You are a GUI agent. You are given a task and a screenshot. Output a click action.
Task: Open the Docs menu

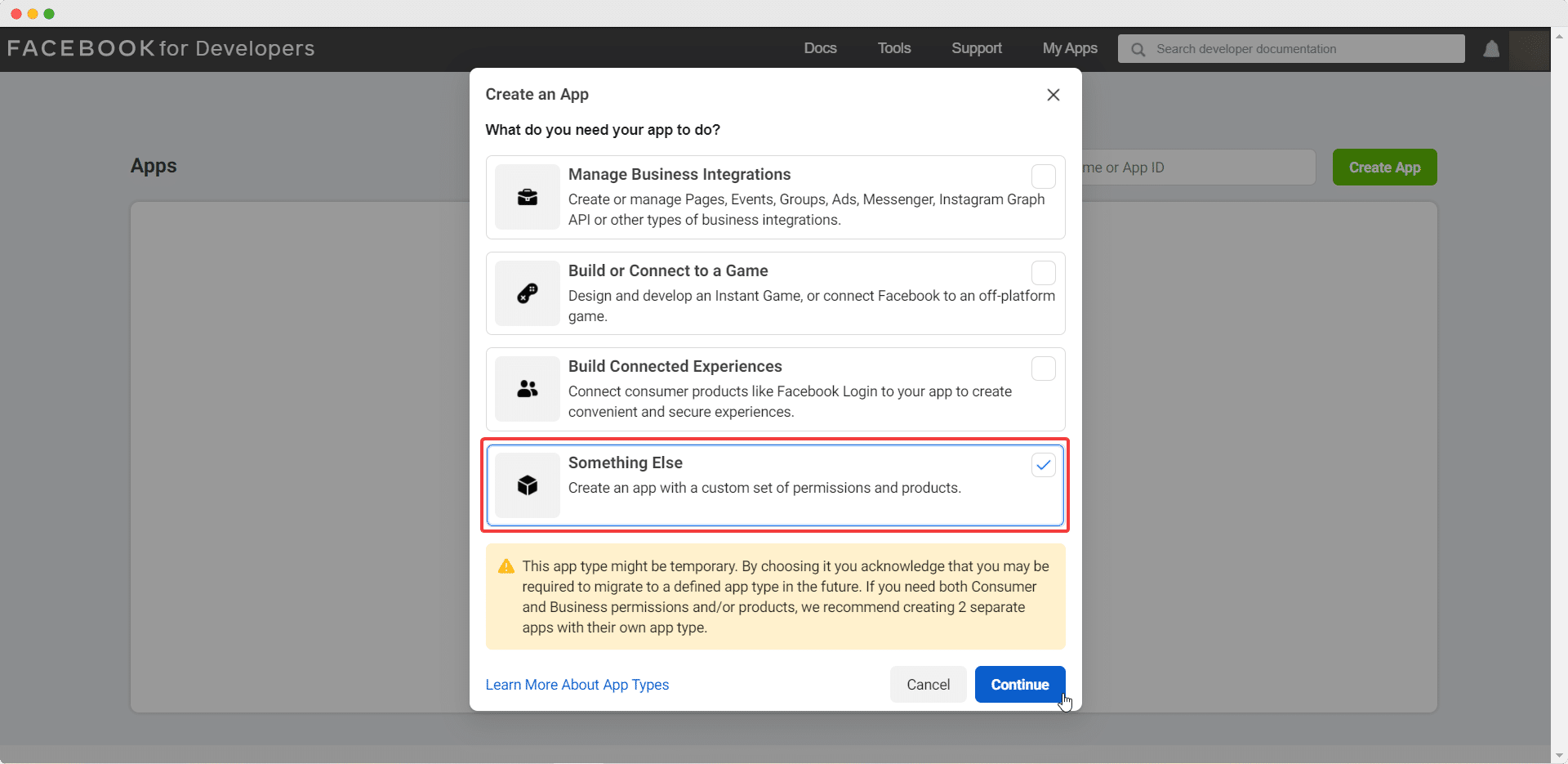pyautogui.click(x=820, y=48)
